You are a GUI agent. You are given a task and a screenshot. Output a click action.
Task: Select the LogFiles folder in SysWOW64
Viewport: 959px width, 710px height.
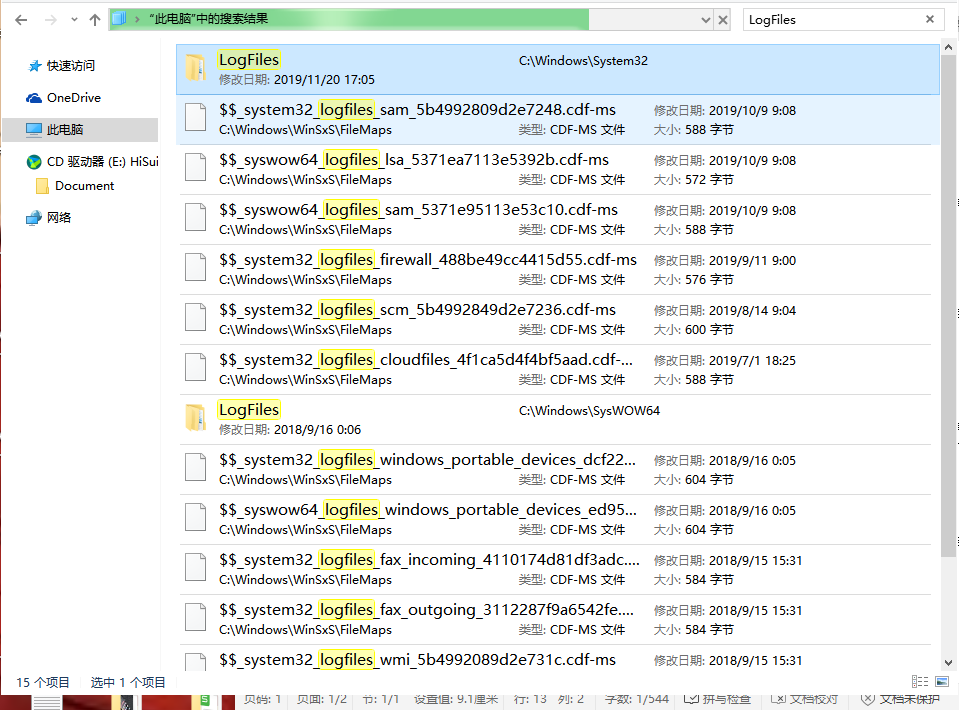click(249, 410)
